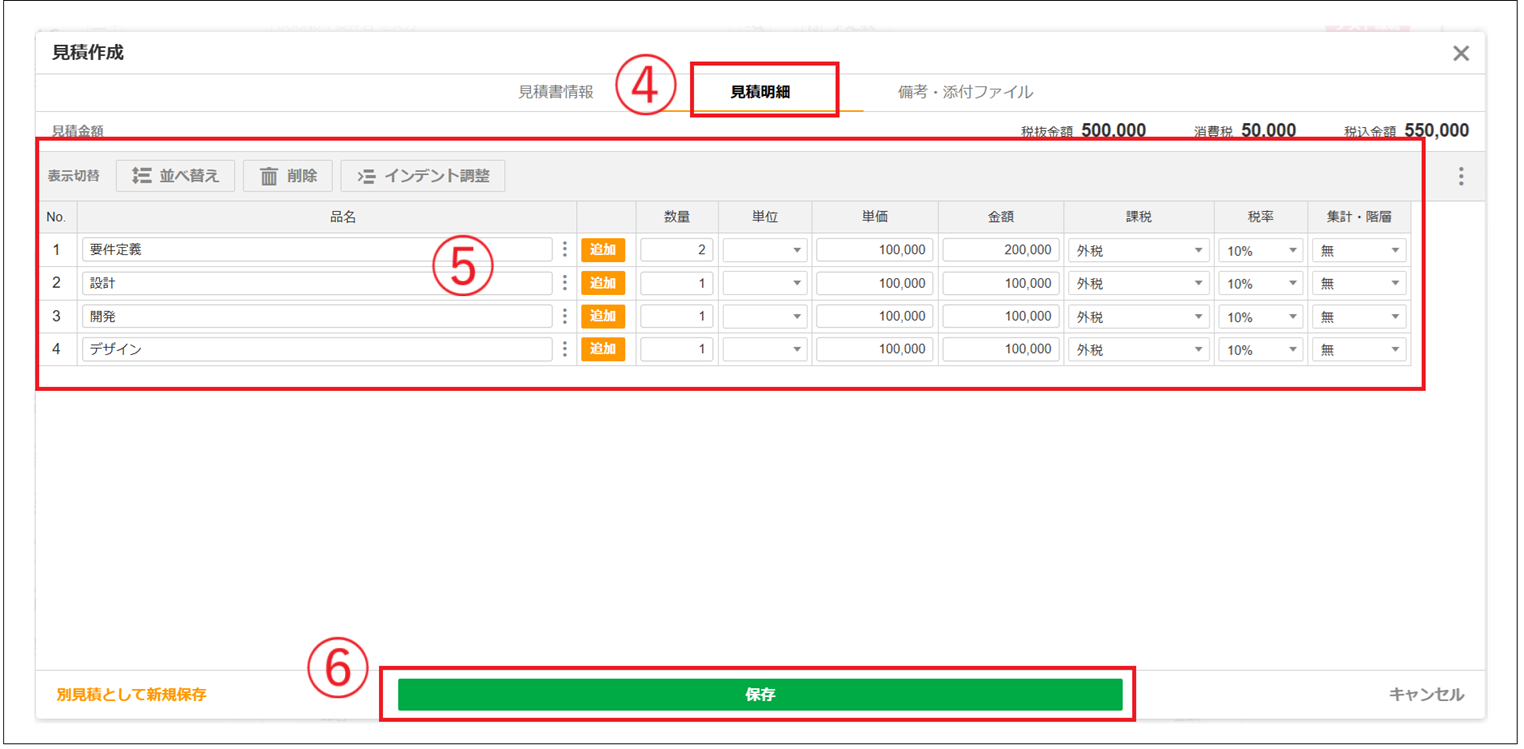Select the 数量 input field on row 1

tap(676, 249)
